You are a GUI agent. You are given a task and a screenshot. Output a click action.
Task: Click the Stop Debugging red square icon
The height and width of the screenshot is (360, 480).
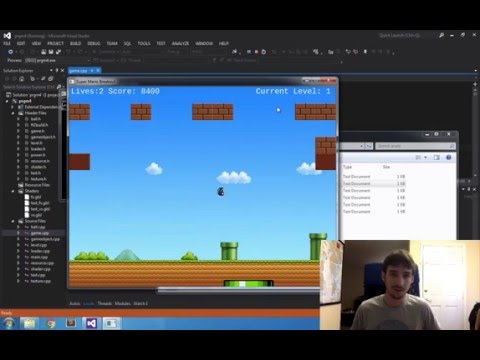256,52
